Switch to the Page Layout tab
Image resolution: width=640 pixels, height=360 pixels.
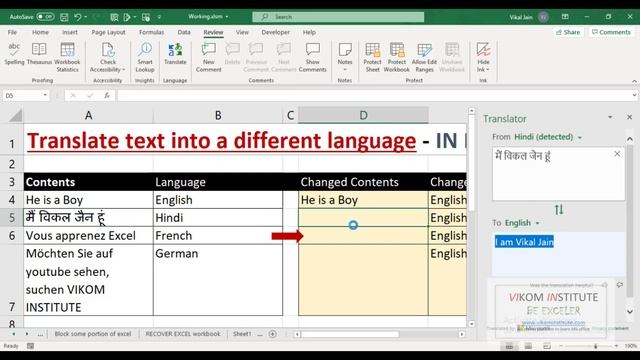click(108, 32)
